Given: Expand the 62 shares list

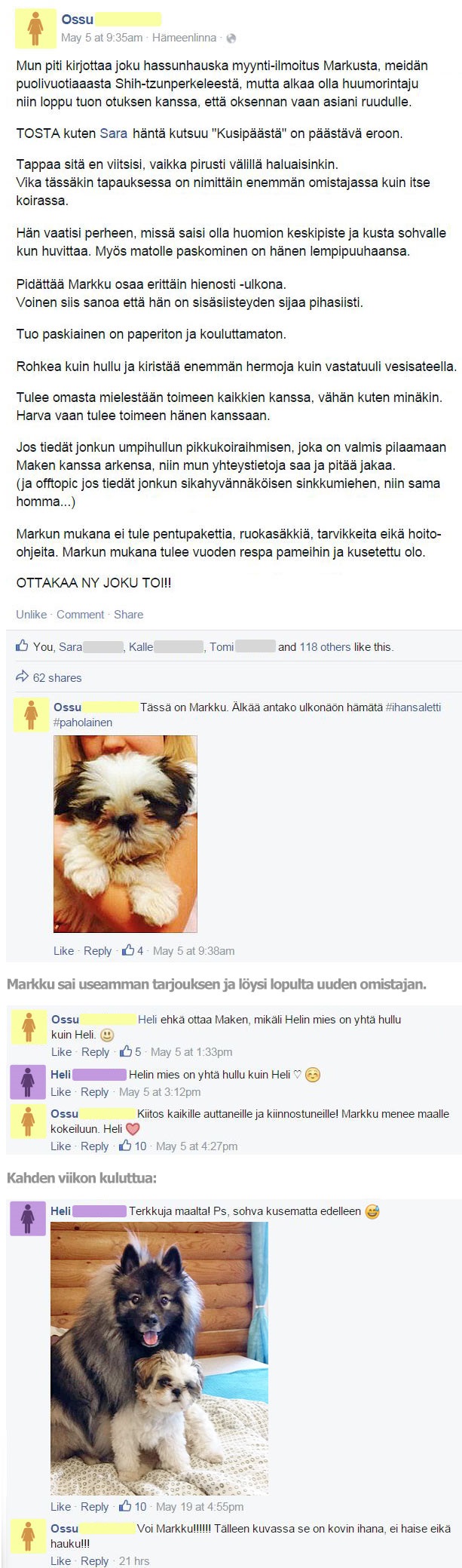Looking at the screenshot, I should click(x=57, y=677).
